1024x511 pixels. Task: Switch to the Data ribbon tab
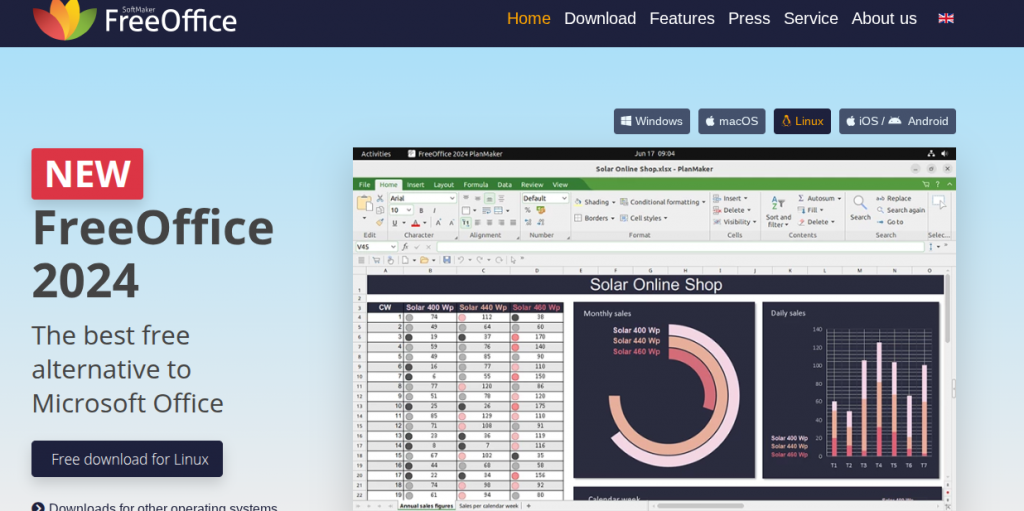click(x=504, y=185)
